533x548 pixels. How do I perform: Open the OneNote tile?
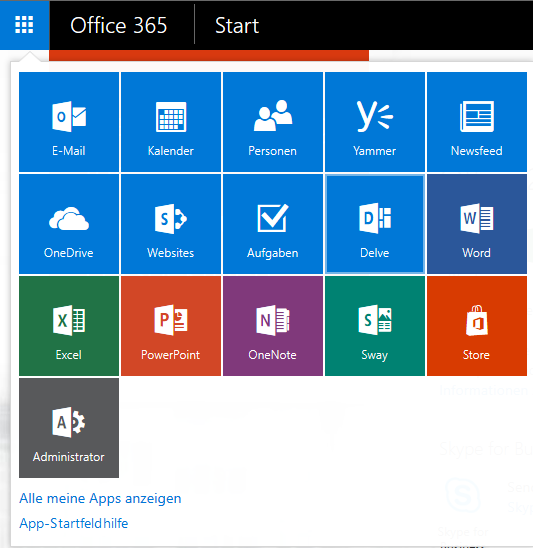[273, 326]
